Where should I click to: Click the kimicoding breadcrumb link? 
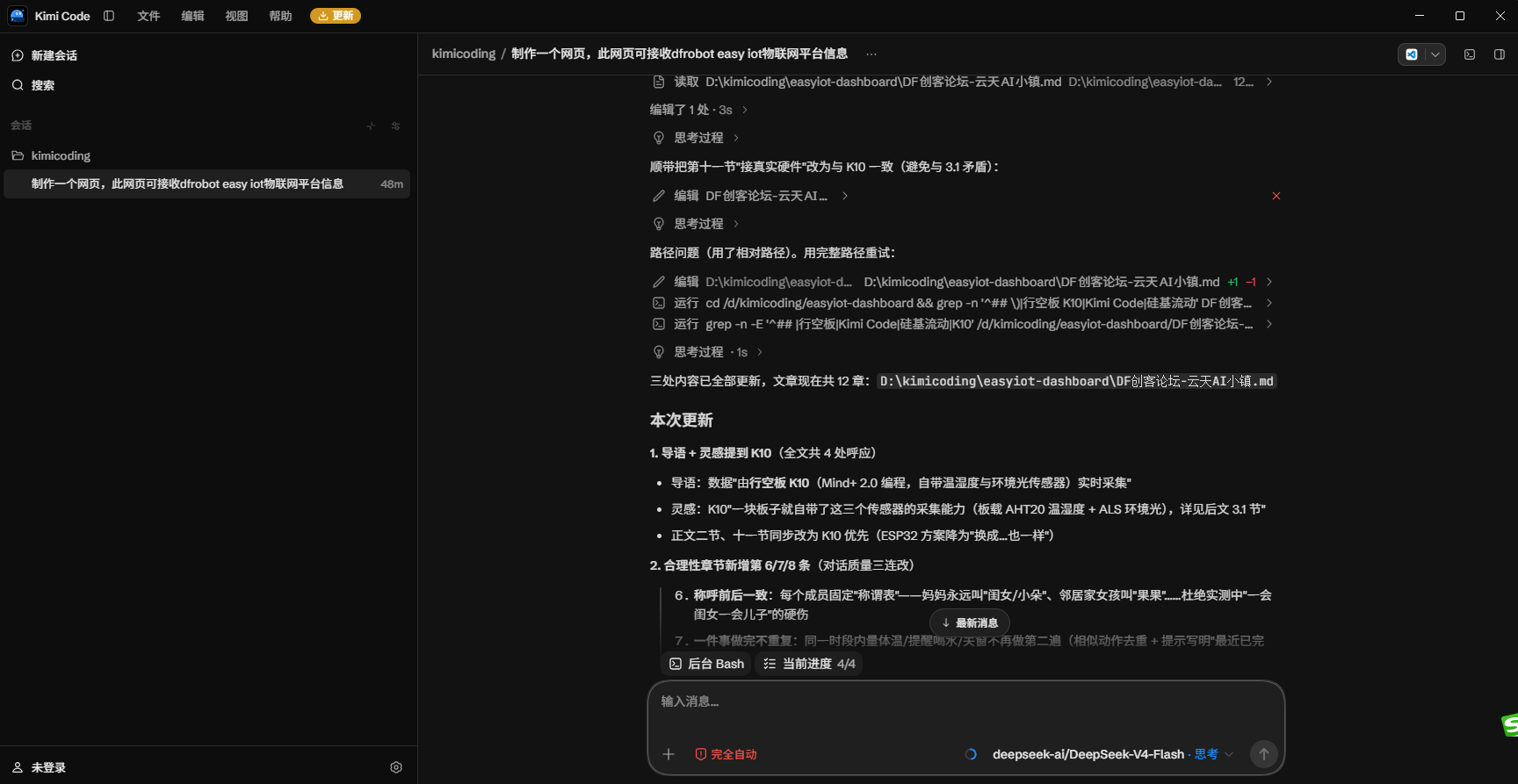point(464,54)
